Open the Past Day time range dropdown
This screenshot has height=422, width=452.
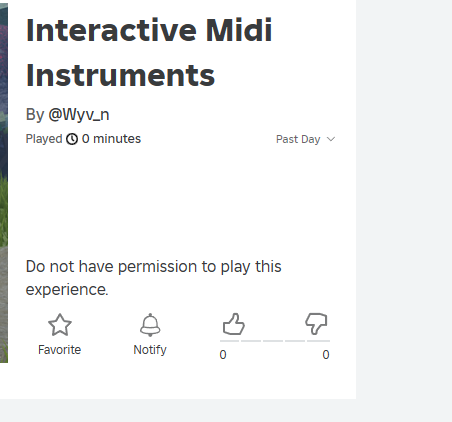tap(305, 139)
